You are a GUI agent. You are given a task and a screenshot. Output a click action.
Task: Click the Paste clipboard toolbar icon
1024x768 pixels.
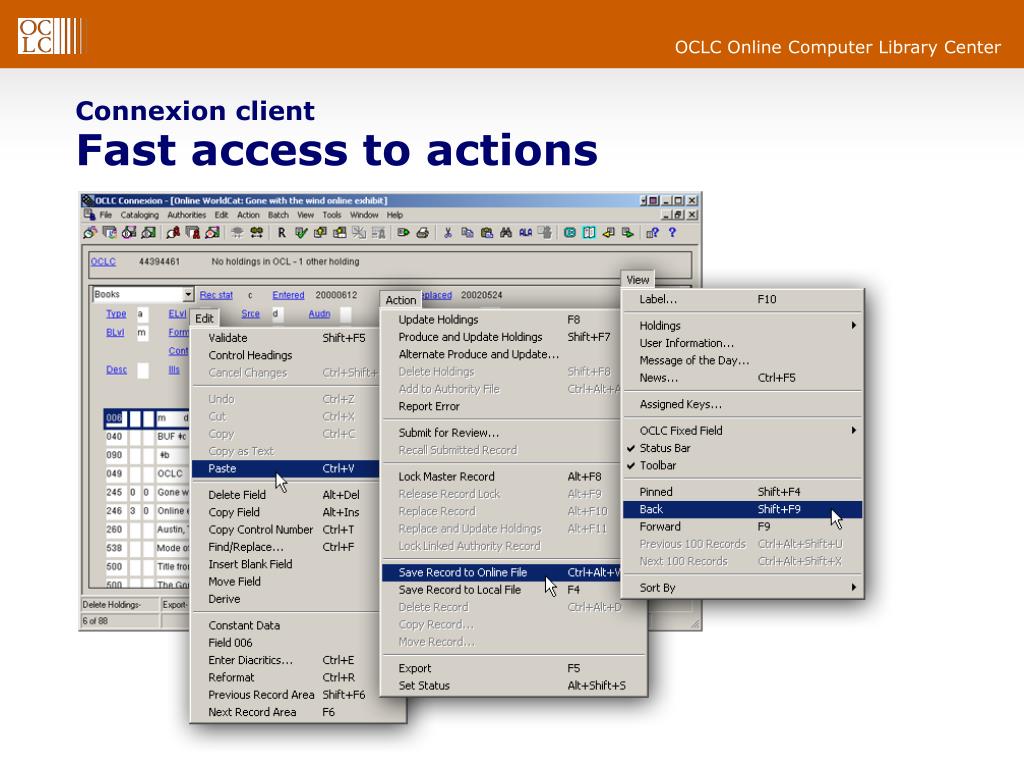click(487, 232)
